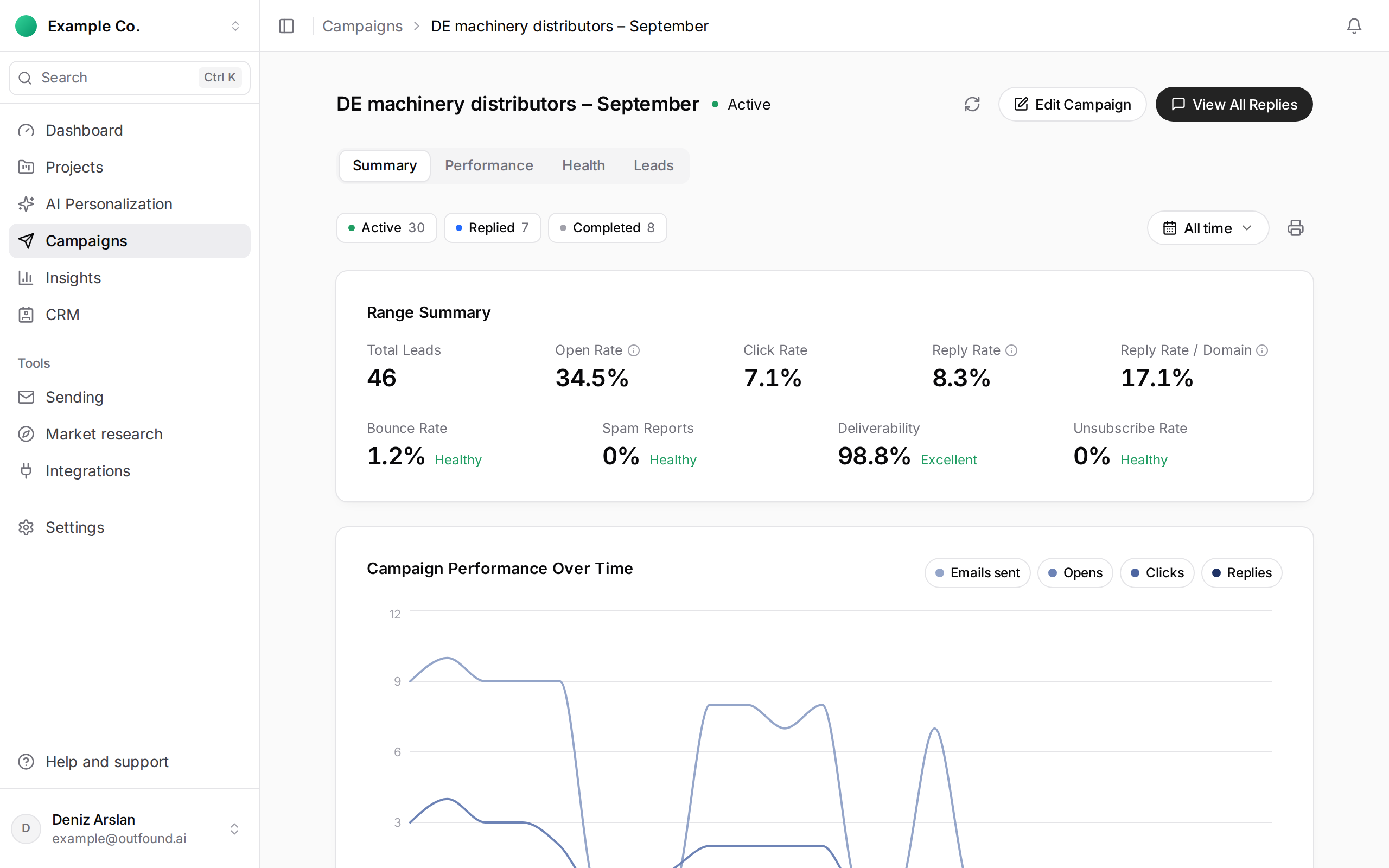
Task: Toggle the sidebar panel icon
Action: coord(286,26)
